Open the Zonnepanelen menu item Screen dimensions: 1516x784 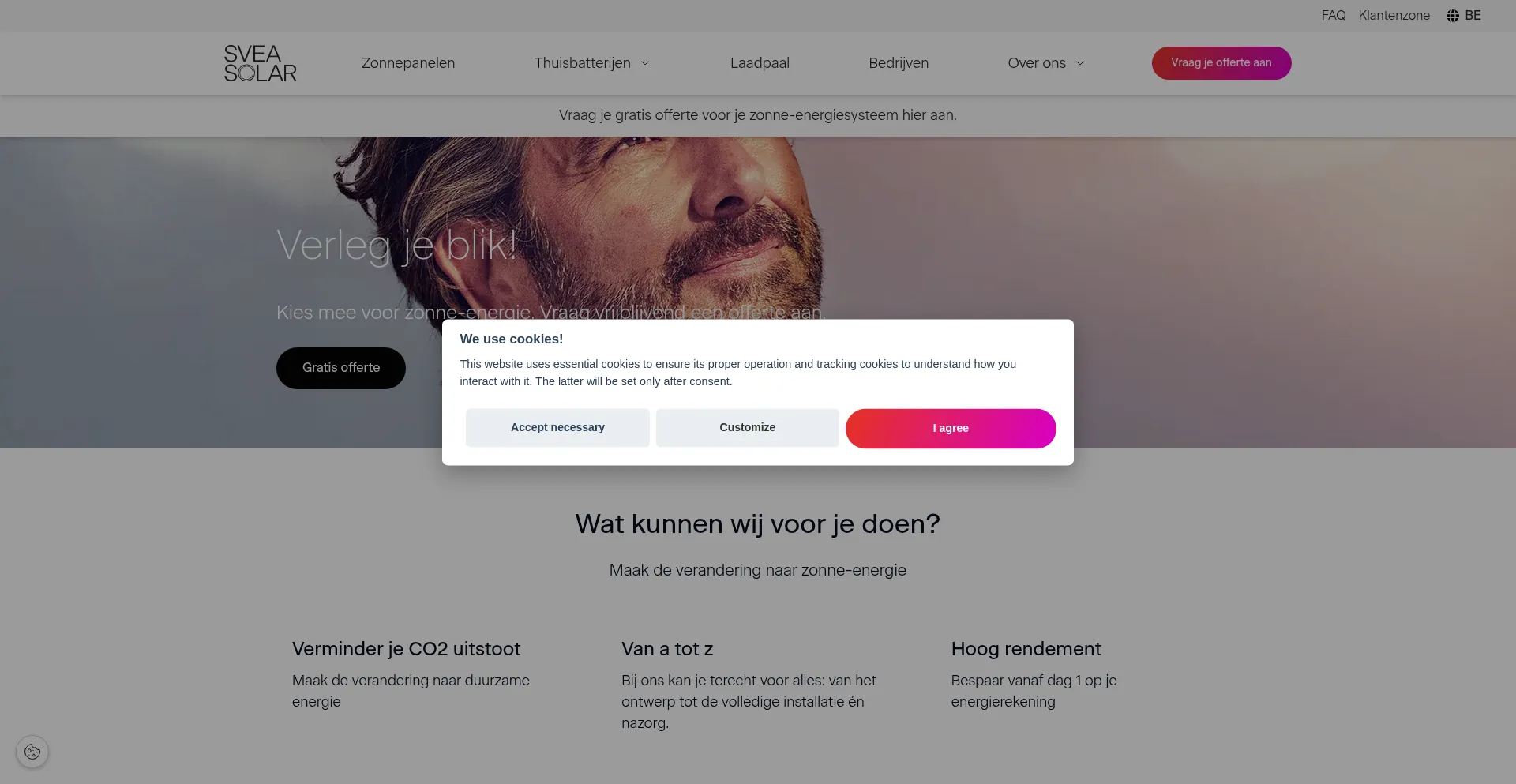point(408,63)
